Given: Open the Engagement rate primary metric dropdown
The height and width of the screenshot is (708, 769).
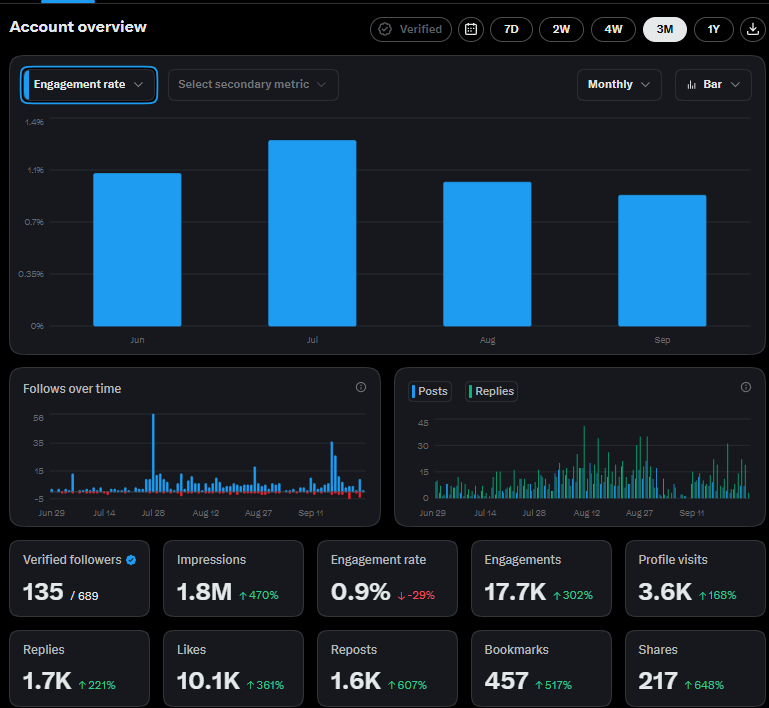Looking at the screenshot, I should coord(89,85).
